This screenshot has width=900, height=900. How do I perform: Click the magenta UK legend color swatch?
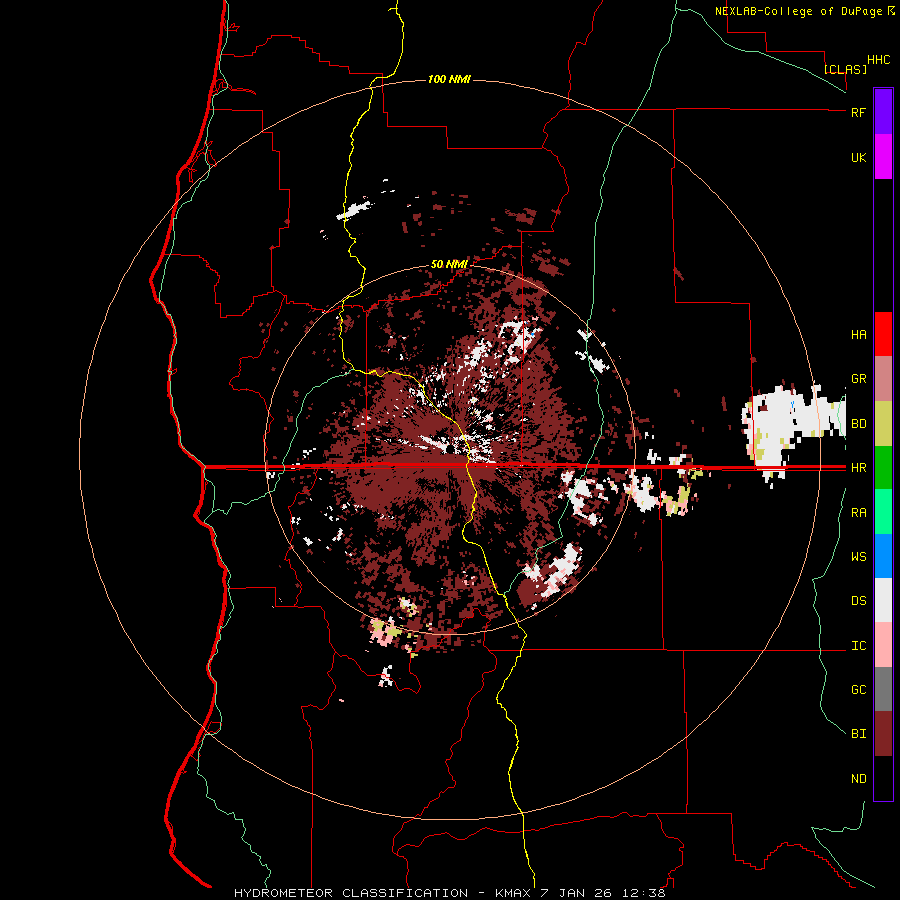(883, 157)
